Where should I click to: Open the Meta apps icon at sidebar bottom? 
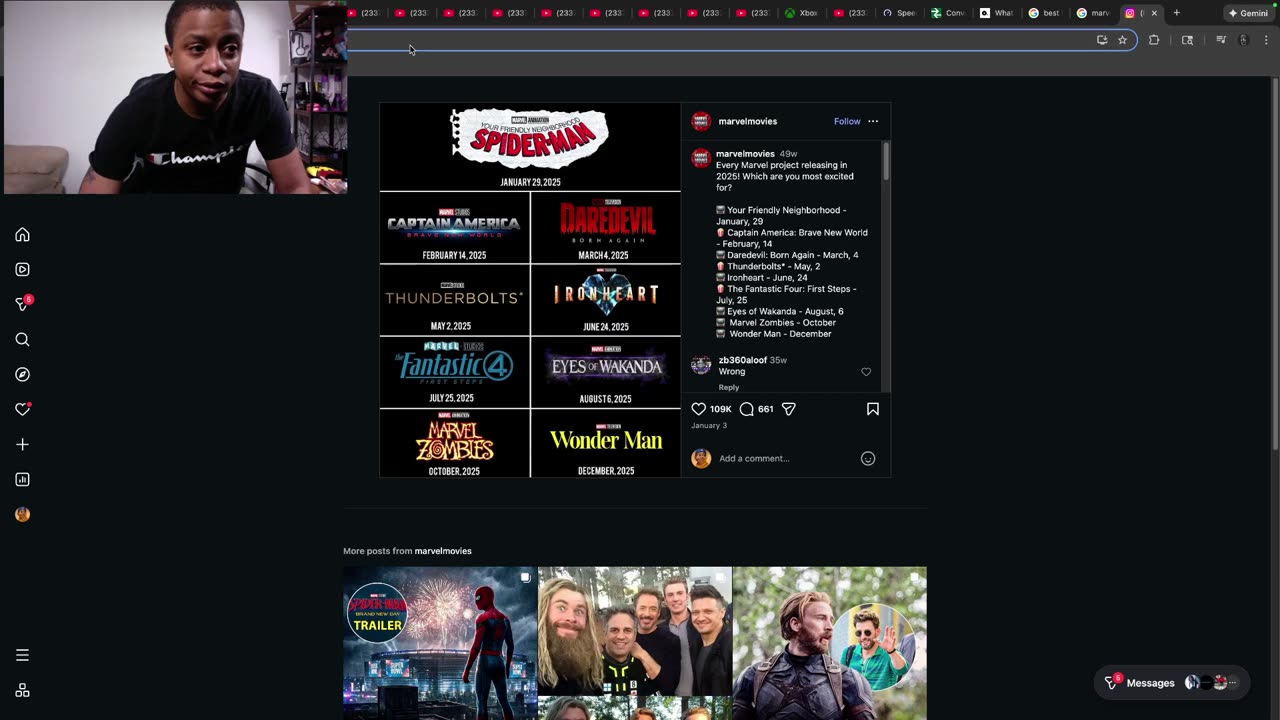22,690
